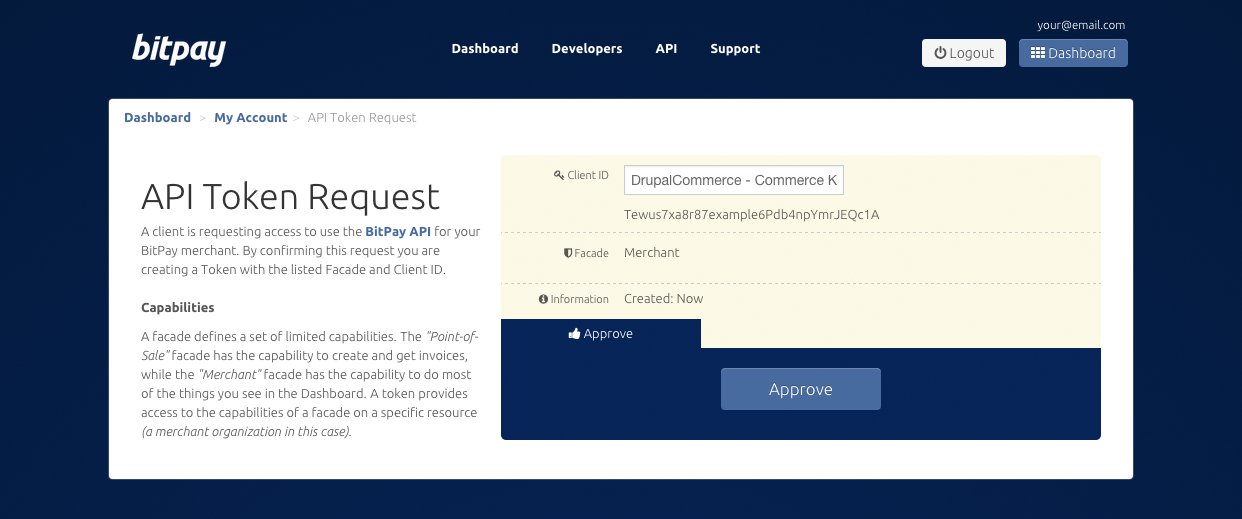Open the Support menu item
Viewport: 1242px width, 519px height.
pyautogui.click(x=735, y=48)
